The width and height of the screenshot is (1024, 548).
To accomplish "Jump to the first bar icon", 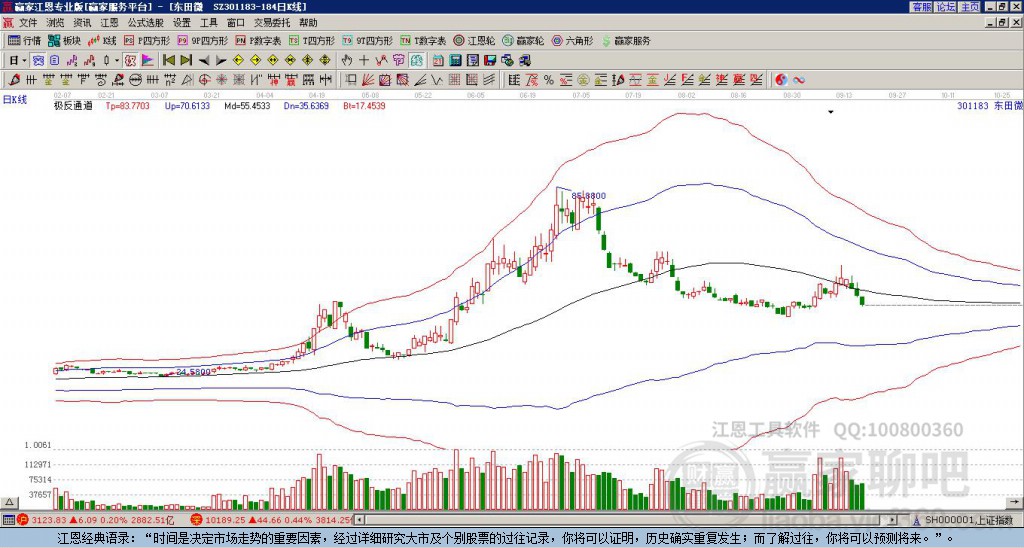I will (x=168, y=61).
